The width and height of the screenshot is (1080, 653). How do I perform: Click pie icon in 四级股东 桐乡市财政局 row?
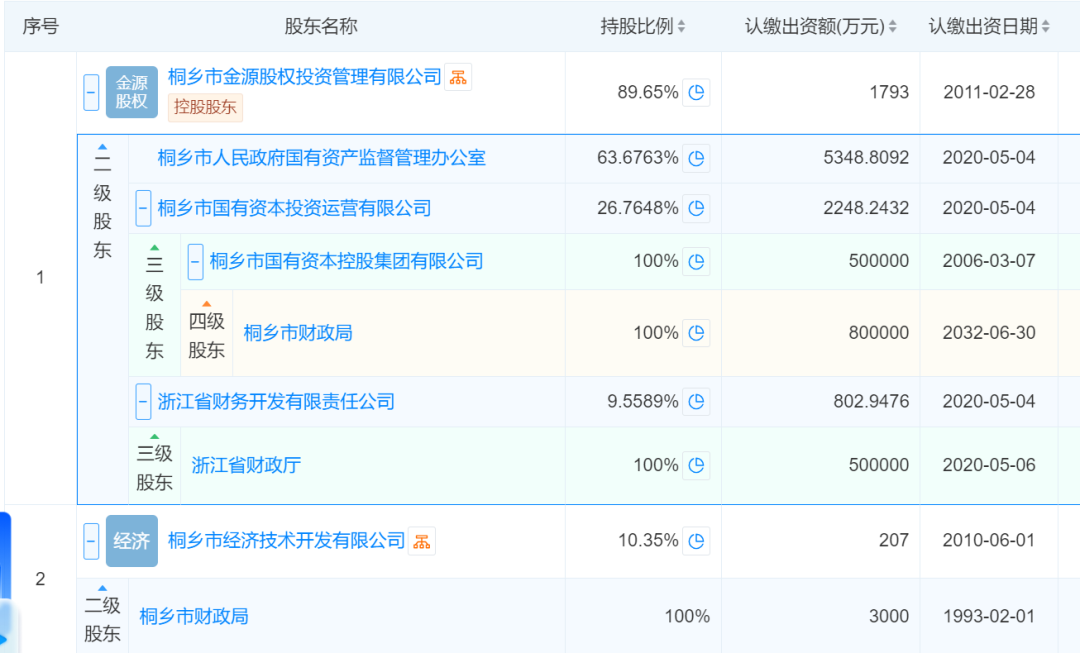click(x=696, y=333)
